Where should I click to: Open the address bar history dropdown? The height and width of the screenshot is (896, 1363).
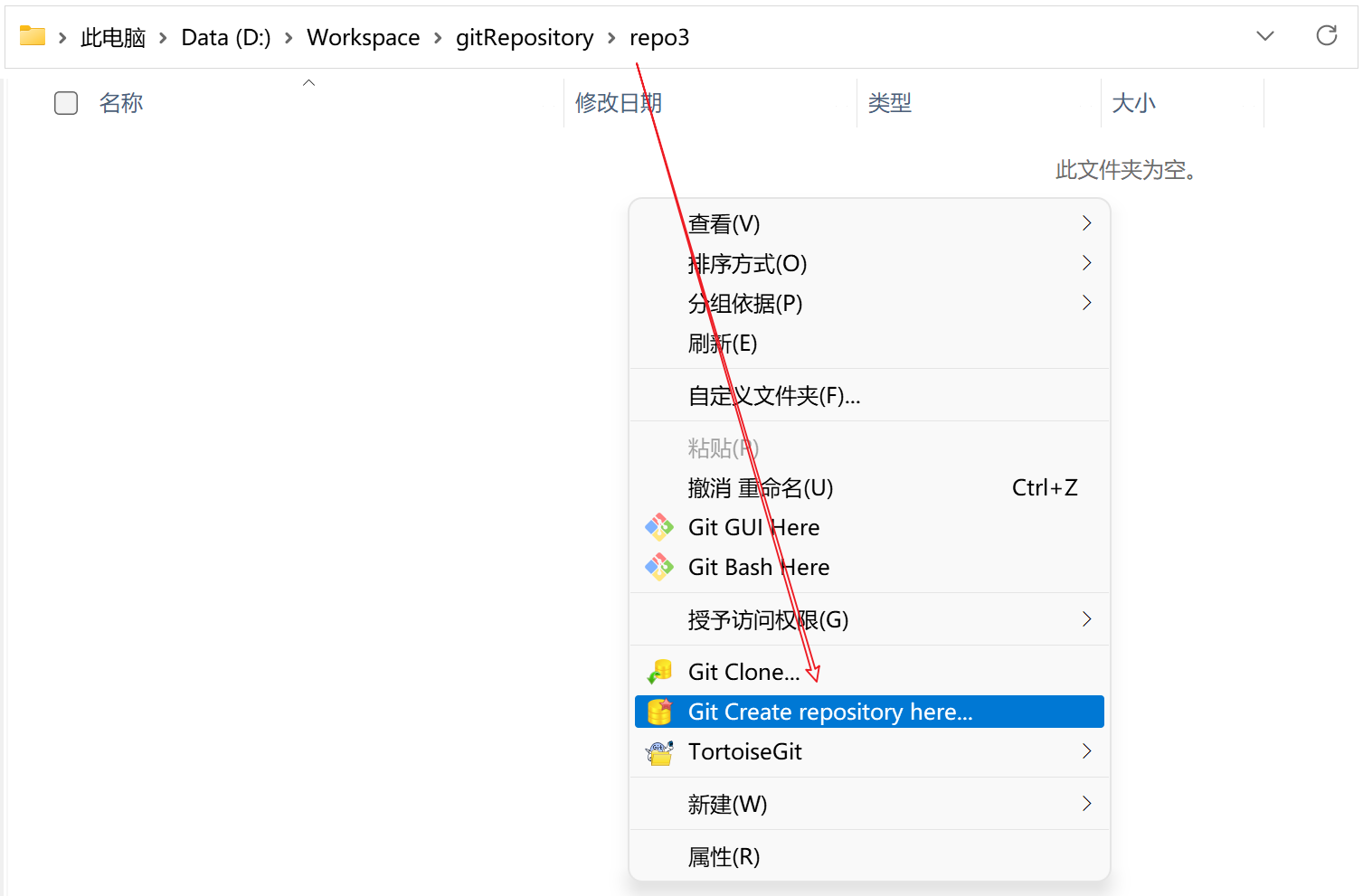(x=1264, y=36)
